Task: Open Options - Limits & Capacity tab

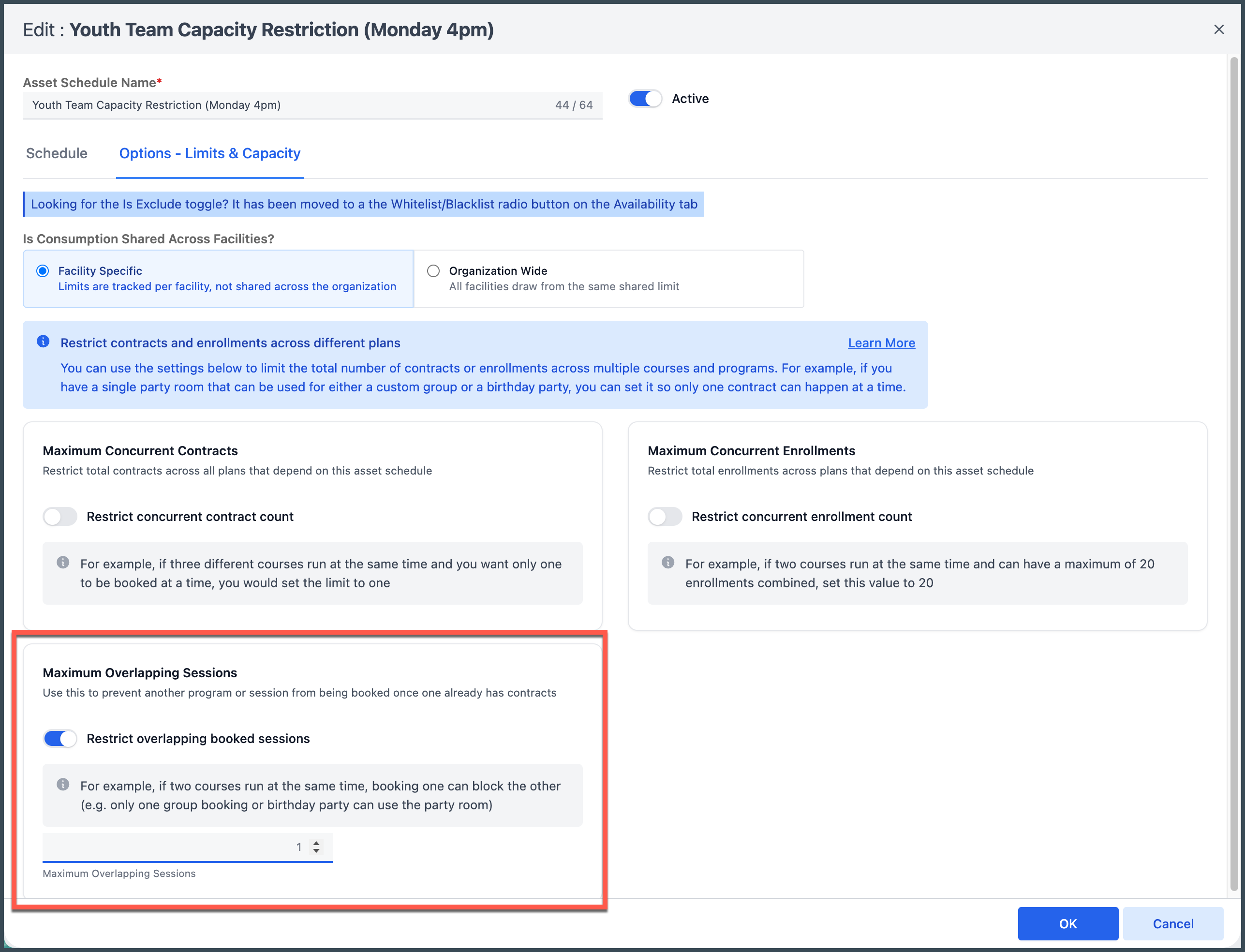Action: [x=209, y=153]
